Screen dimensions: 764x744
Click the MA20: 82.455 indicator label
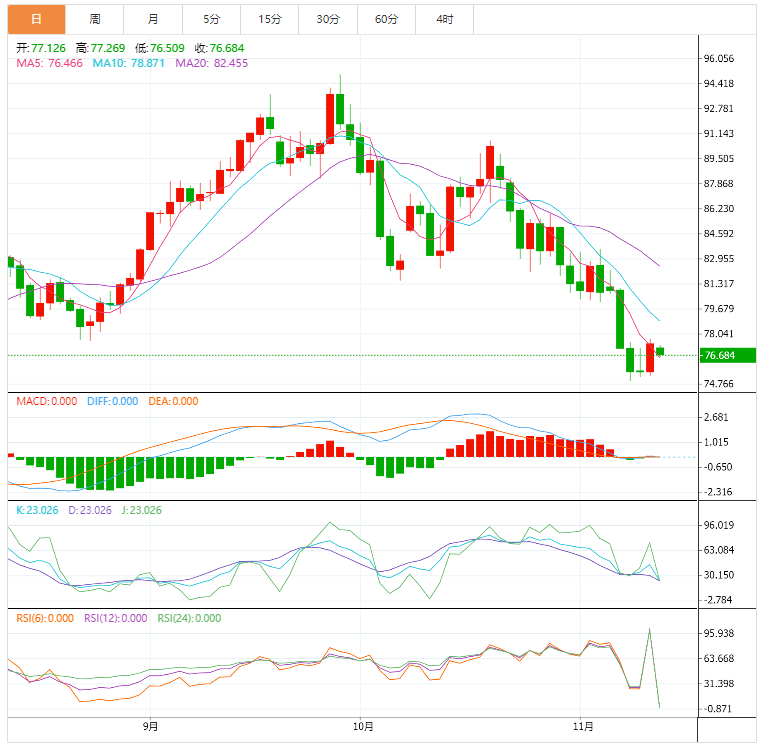pyautogui.click(x=211, y=63)
